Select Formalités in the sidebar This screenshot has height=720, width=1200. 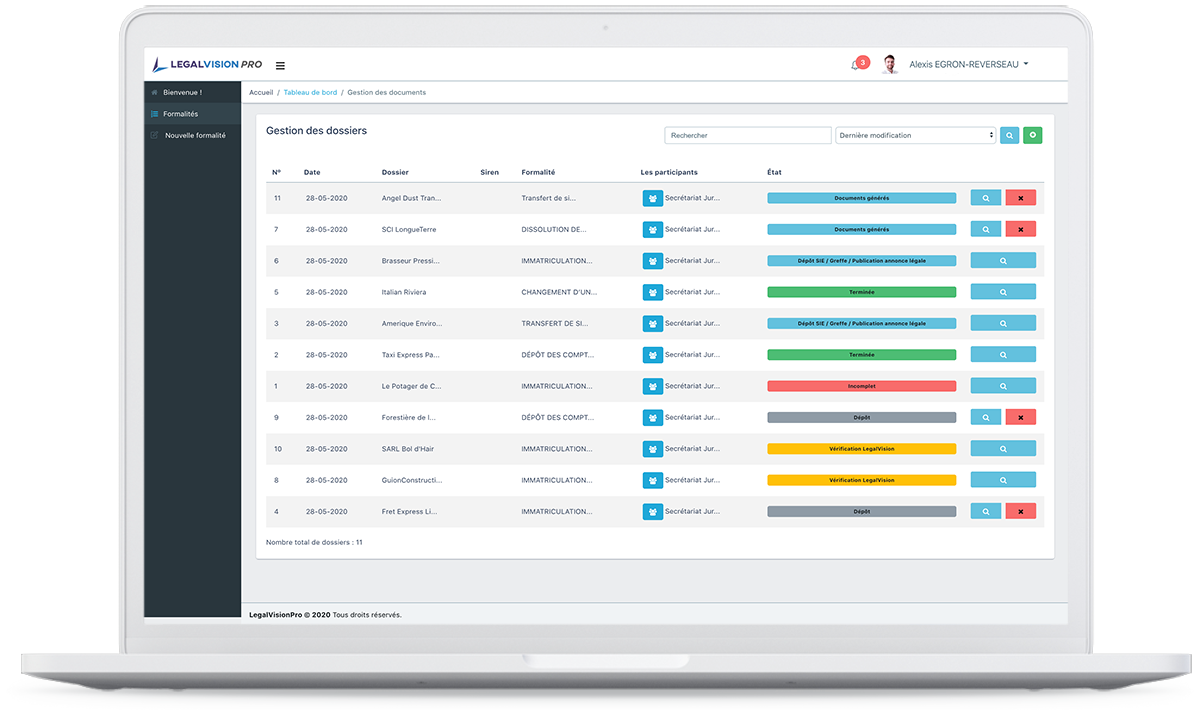click(x=181, y=114)
